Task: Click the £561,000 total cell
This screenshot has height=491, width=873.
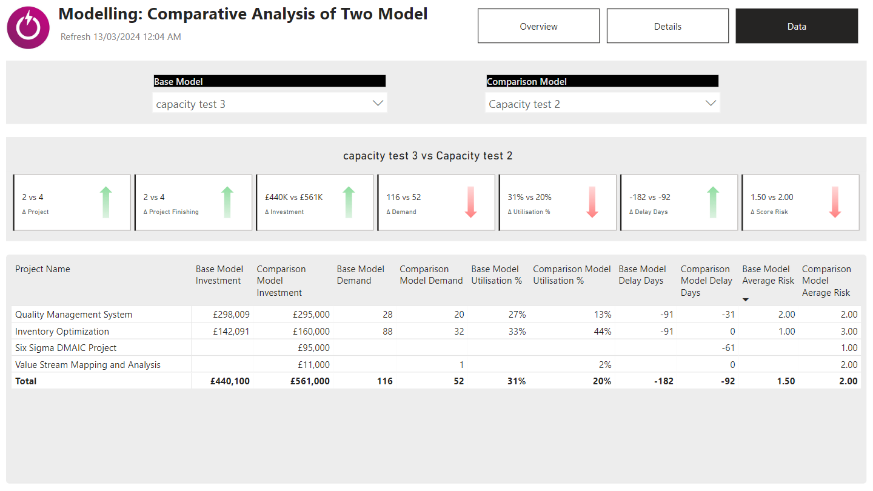Action: (310, 381)
